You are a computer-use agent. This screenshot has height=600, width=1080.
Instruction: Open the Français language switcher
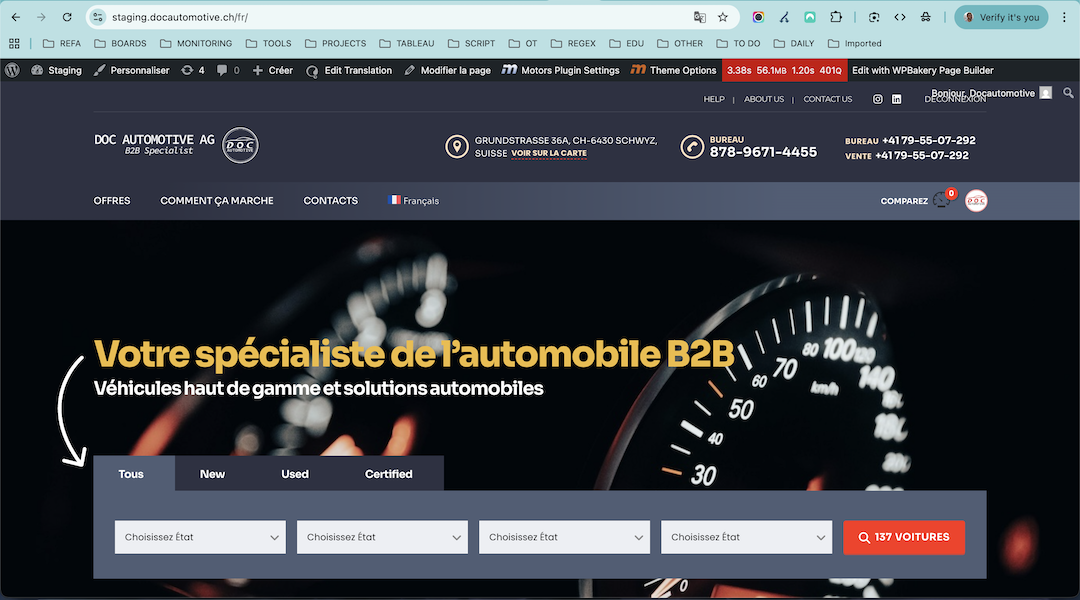click(413, 200)
